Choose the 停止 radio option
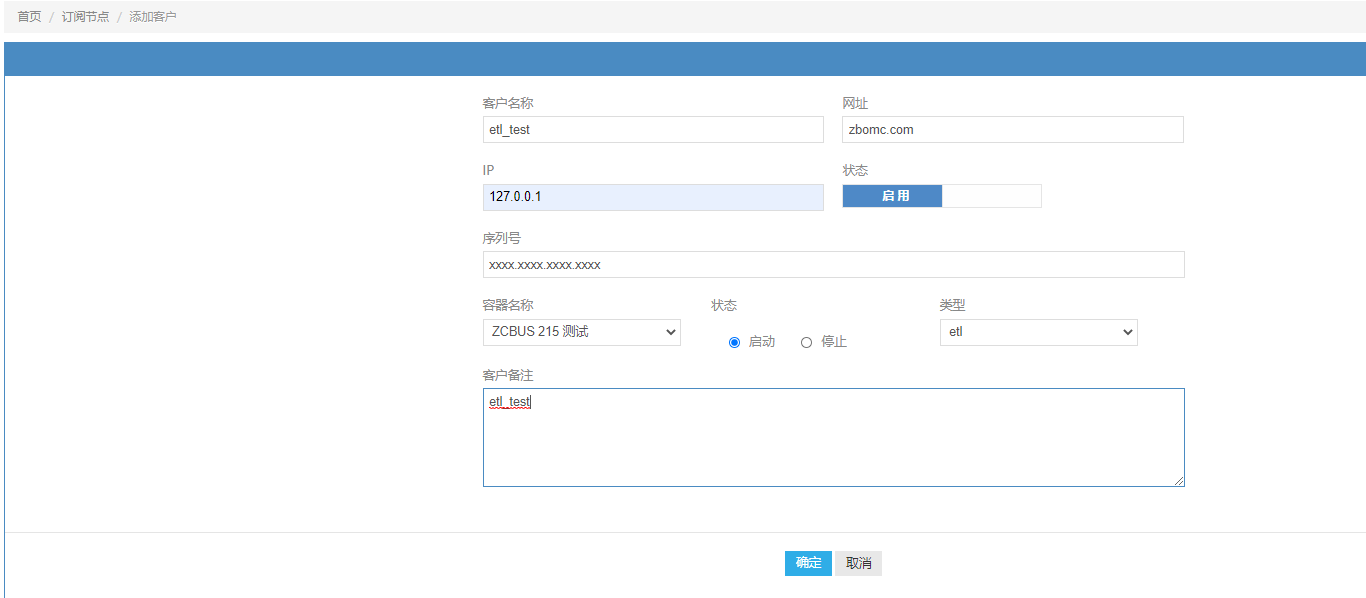This screenshot has width=1366, height=598. tap(806, 342)
